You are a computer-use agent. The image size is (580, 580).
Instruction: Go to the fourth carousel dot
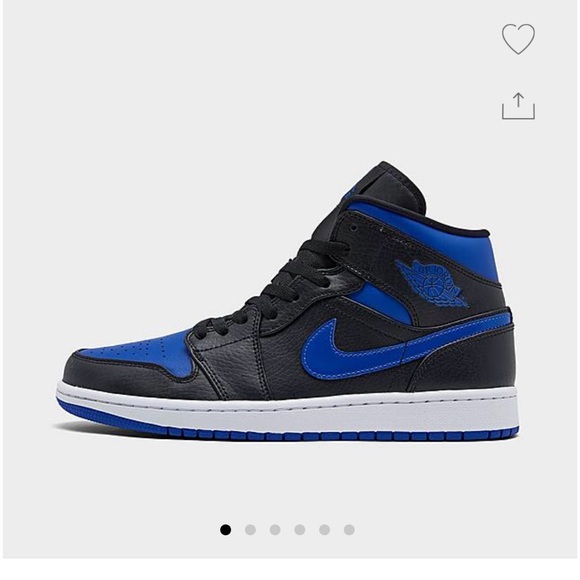coord(300,530)
